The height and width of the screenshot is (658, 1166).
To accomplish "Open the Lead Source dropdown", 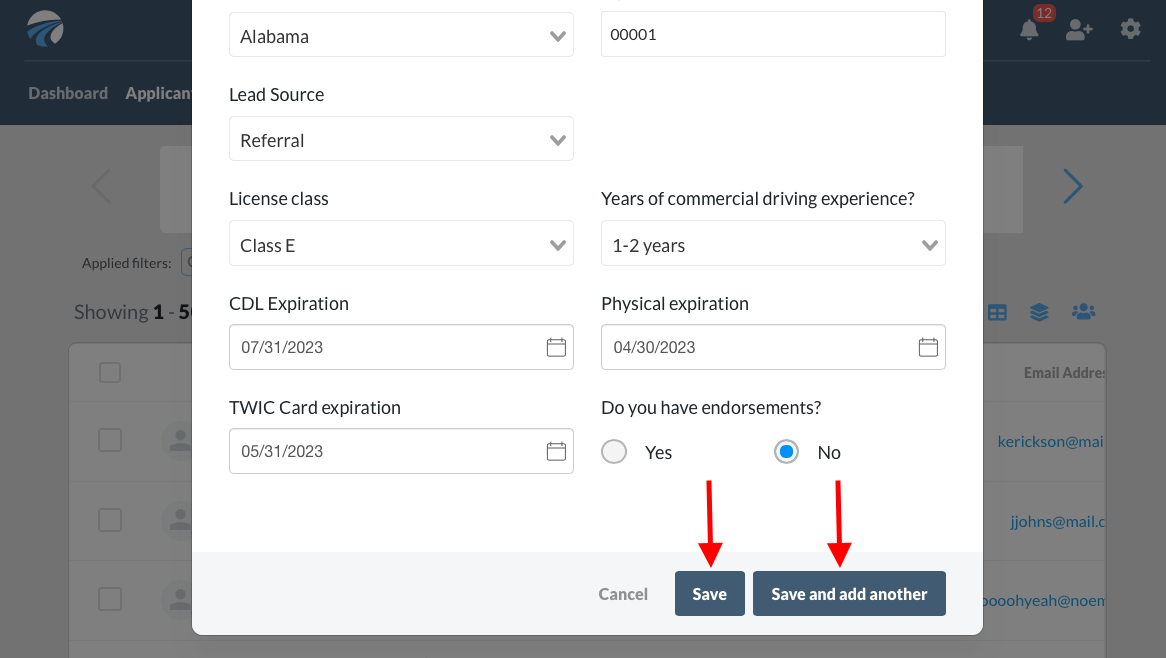I will (401, 140).
